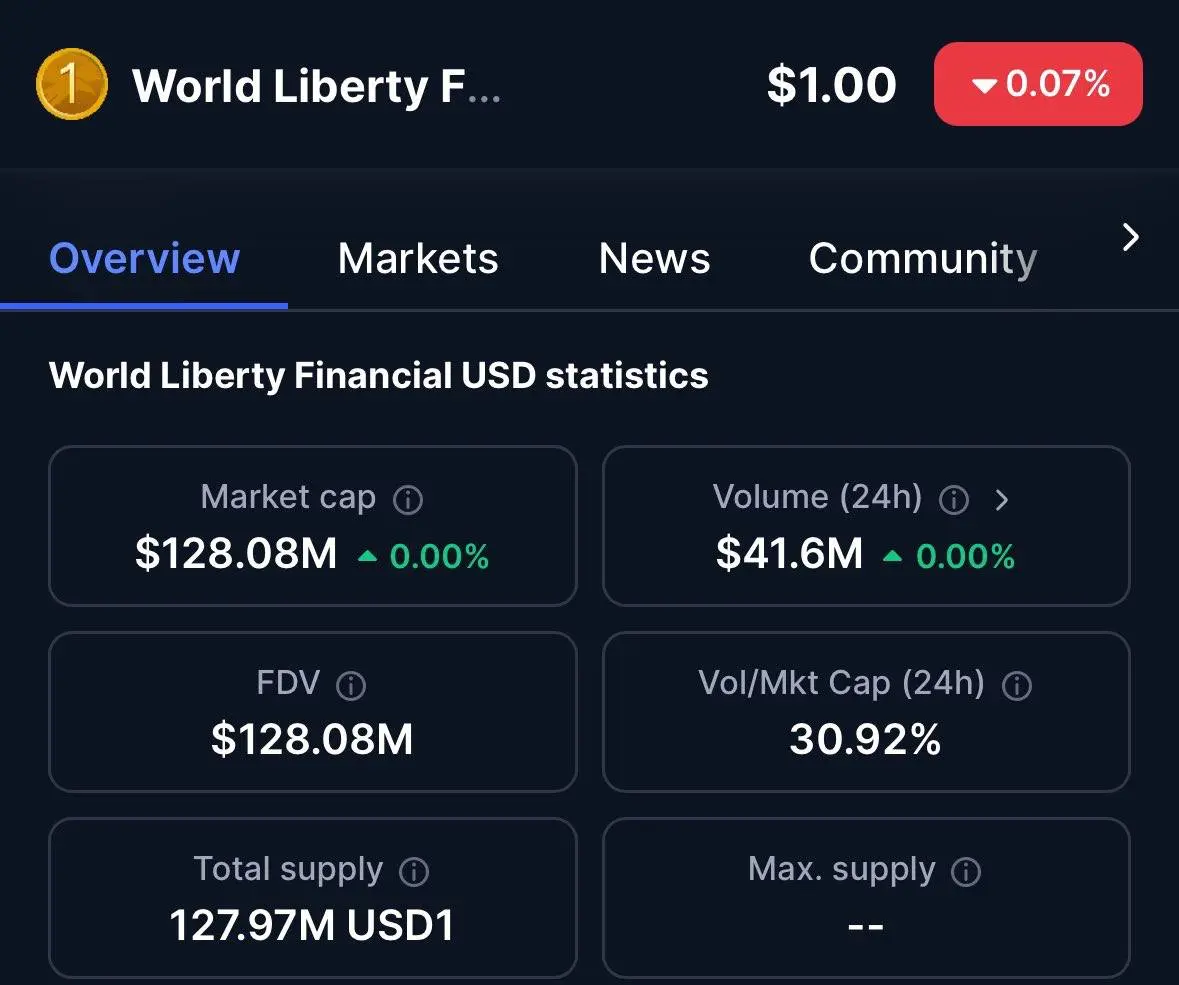Click the red 0.07% price change badge
Viewport: 1179px width, 985px height.
pyautogui.click(x=1038, y=83)
